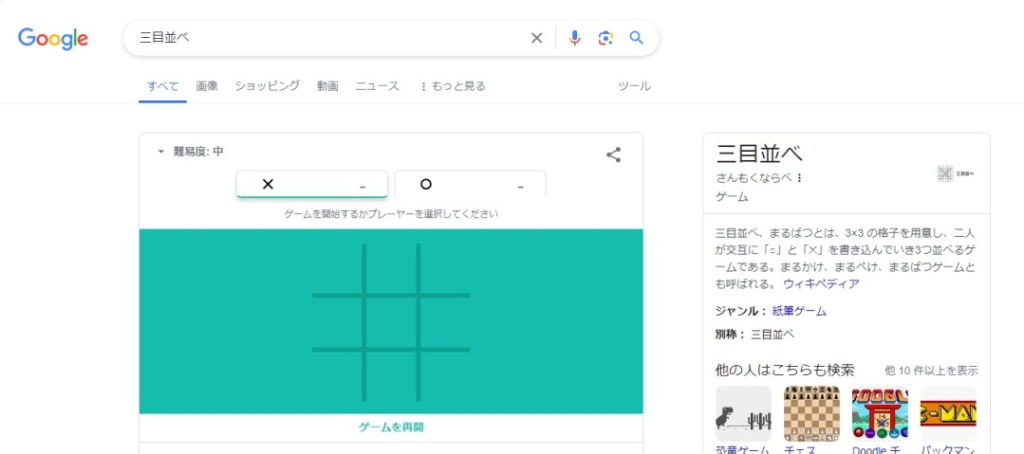Click the 三目並べ panel thumbnail image
1024x454 pixels.
click(x=956, y=173)
